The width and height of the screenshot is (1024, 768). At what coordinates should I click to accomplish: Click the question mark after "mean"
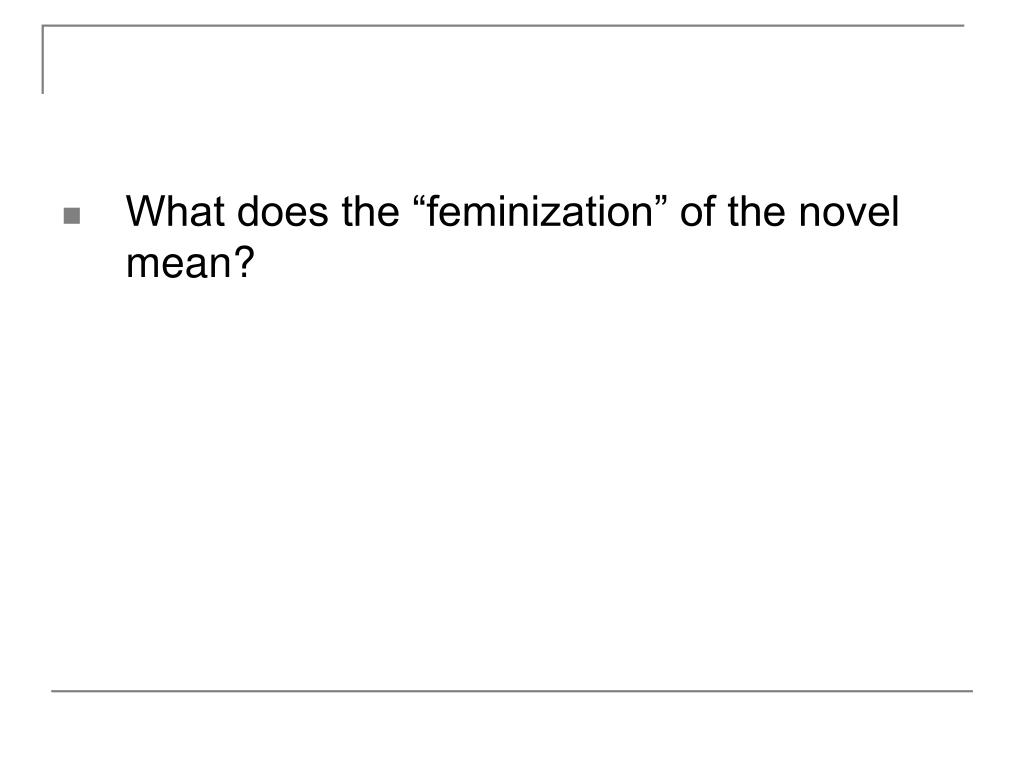pyautogui.click(x=244, y=263)
